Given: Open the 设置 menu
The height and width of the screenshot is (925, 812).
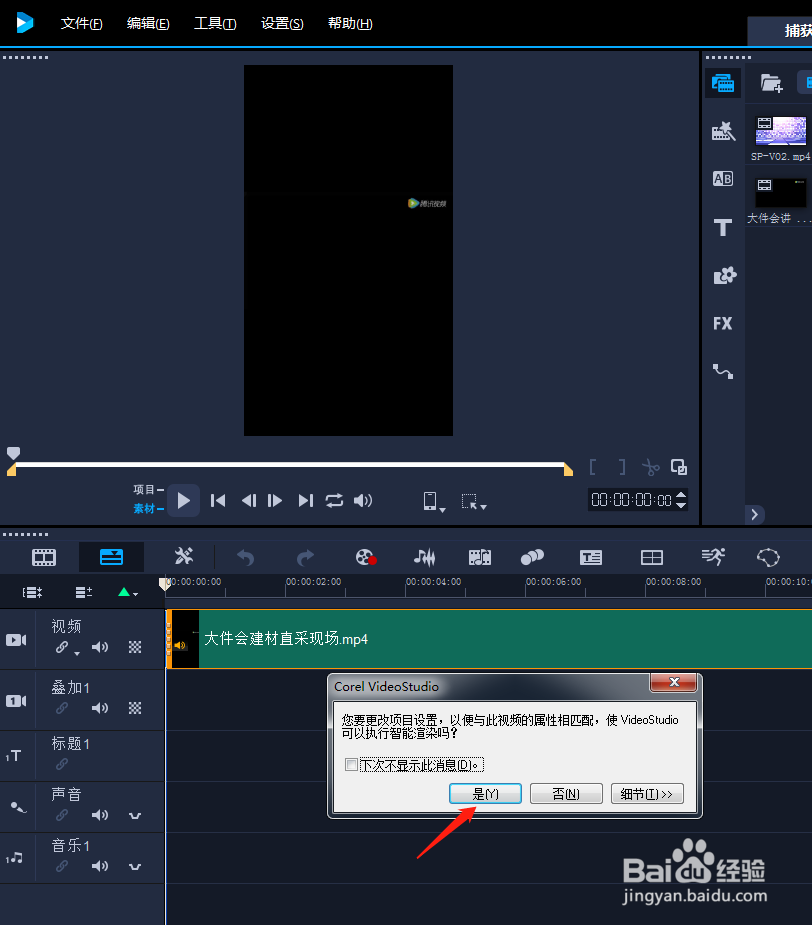Looking at the screenshot, I should (x=281, y=23).
